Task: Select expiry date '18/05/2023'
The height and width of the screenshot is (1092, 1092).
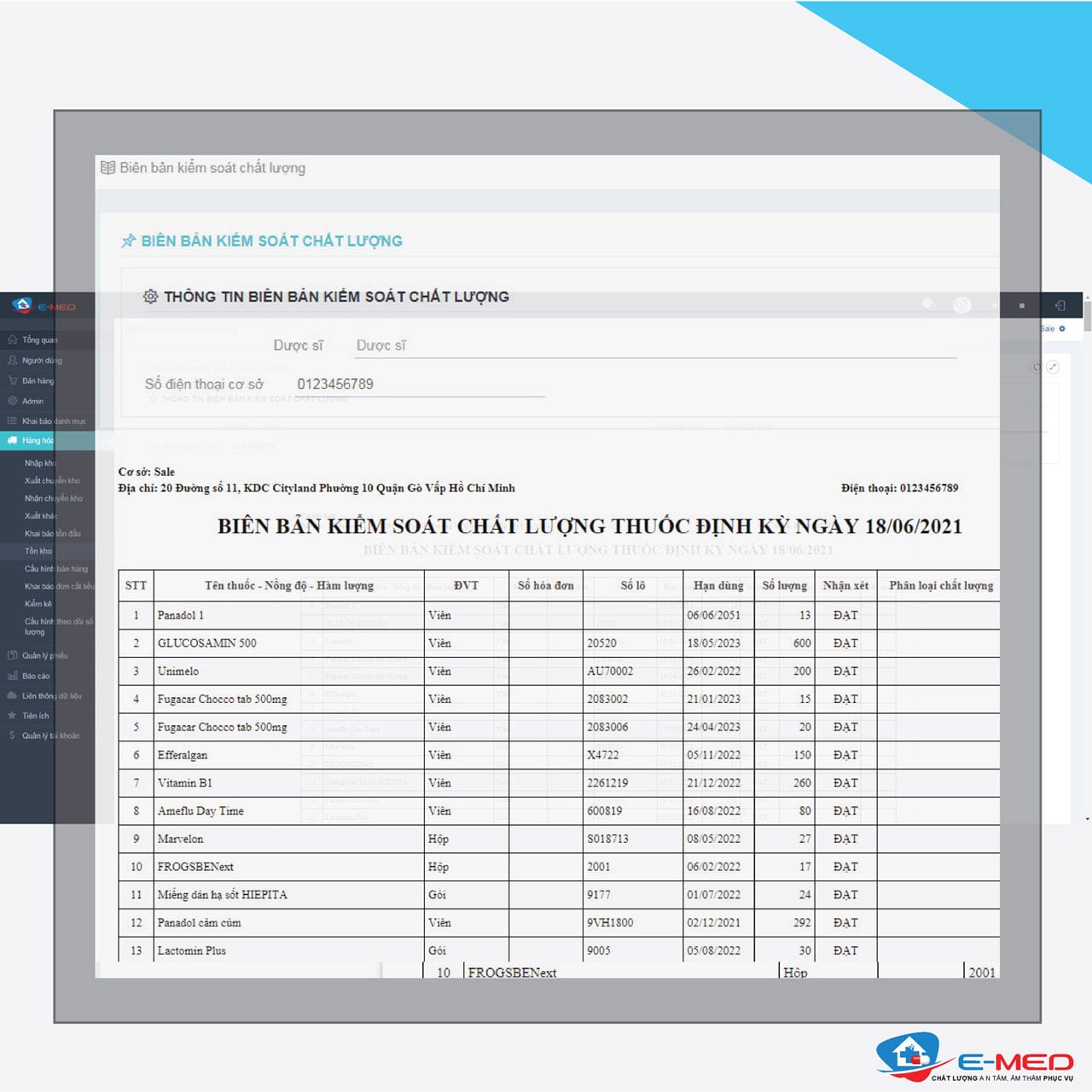Action: (x=714, y=643)
